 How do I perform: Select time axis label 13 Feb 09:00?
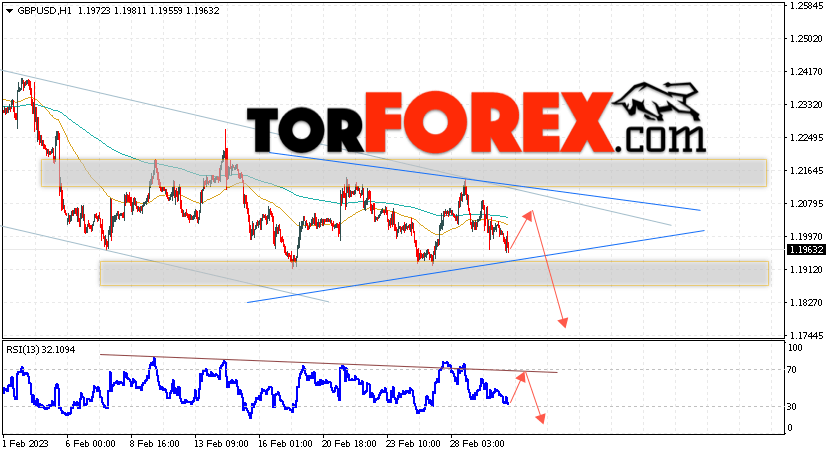(220, 443)
